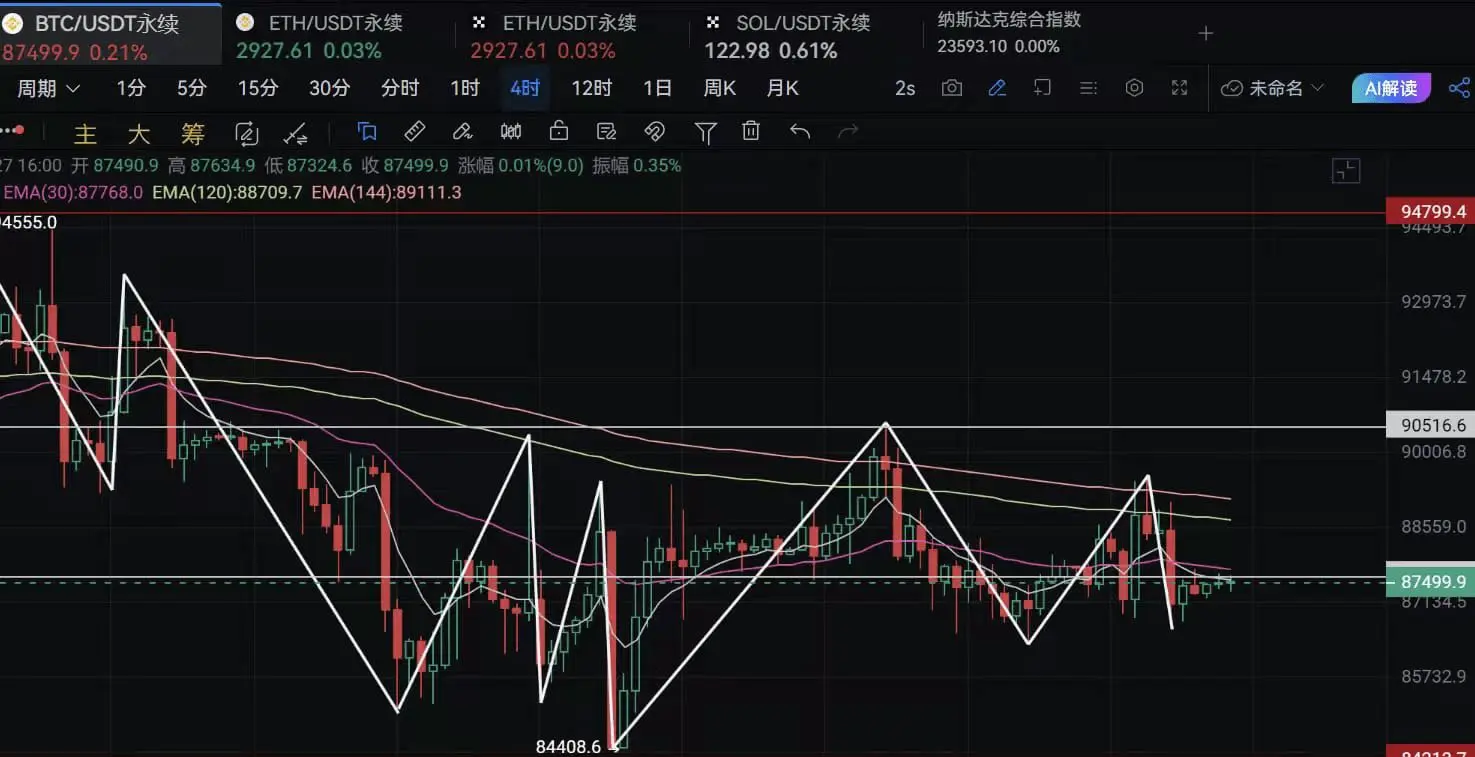Select the blue bookmark drawing-layer icon
Screen dimensions: 1475x757
pyautogui.click(x=367, y=131)
